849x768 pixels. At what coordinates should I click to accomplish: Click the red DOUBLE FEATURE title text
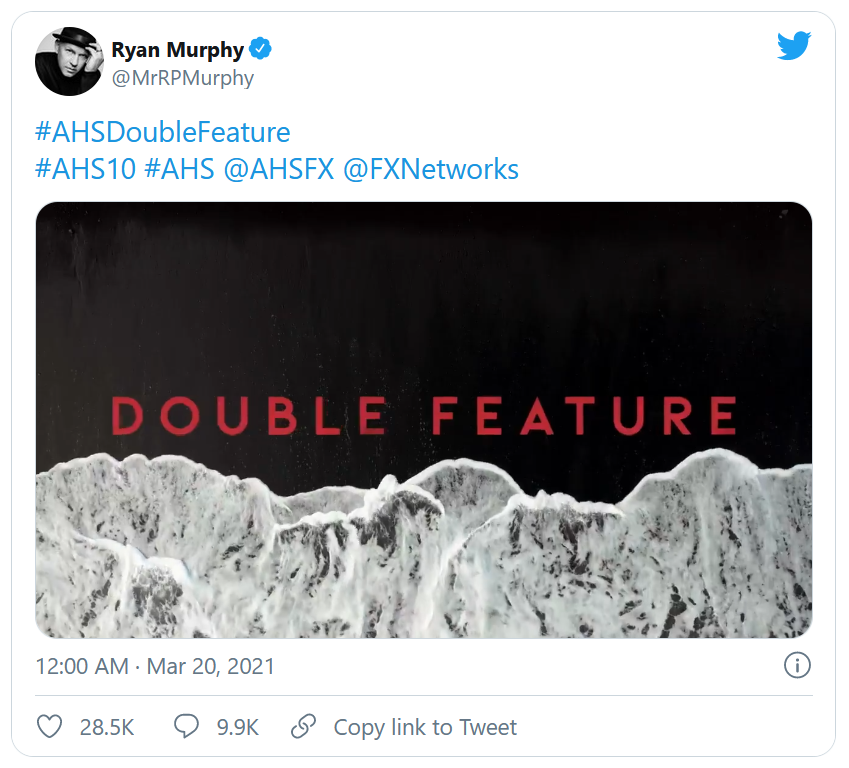[424, 415]
